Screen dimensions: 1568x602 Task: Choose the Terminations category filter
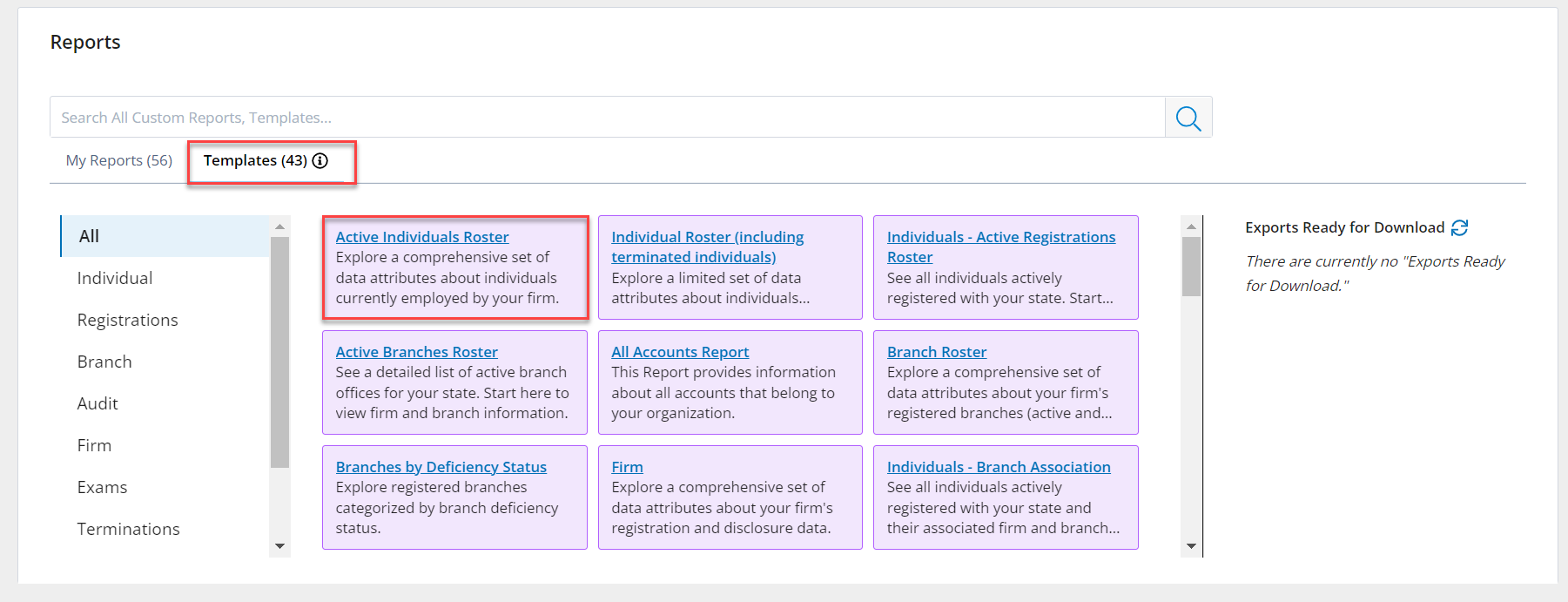(x=129, y=529)
